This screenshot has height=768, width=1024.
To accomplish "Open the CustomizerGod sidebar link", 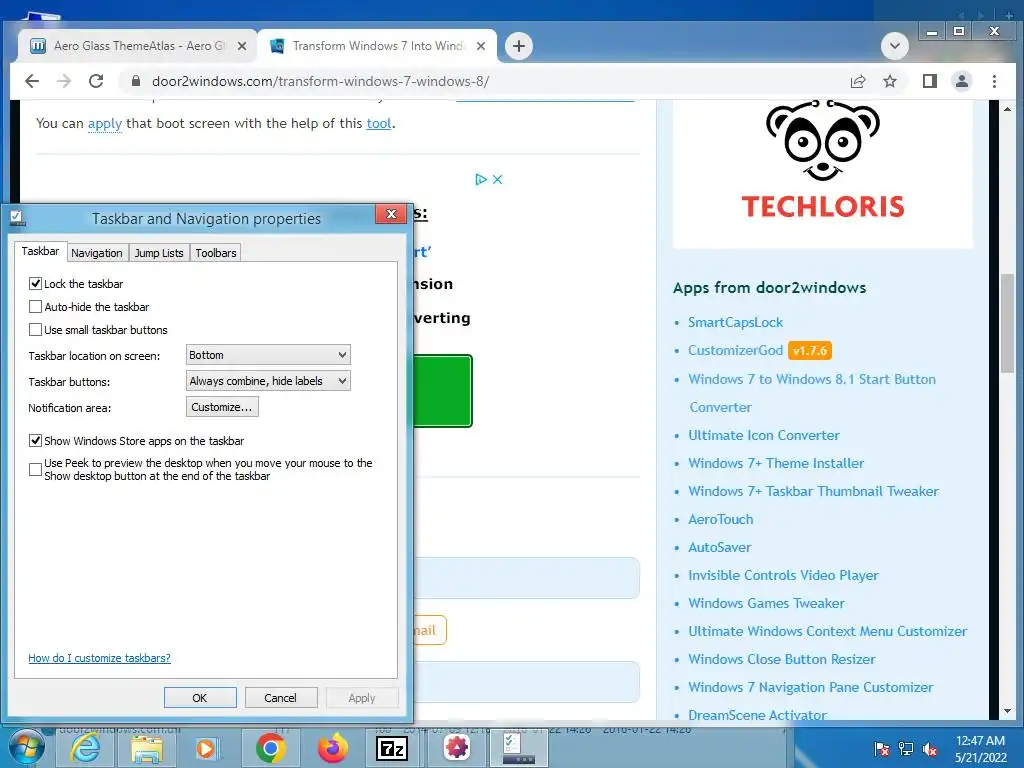I will pos(735,351).
